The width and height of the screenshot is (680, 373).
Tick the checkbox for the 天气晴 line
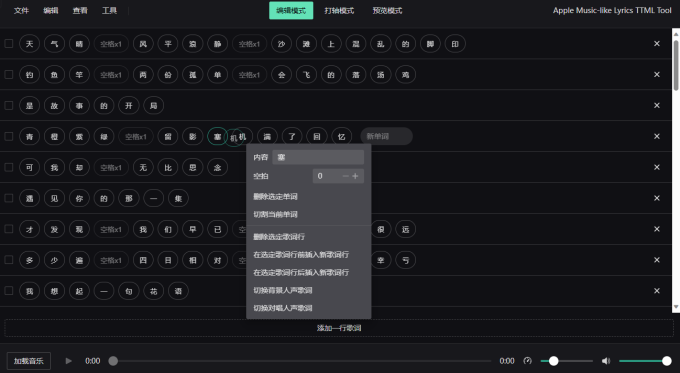[x=9, y=43]
